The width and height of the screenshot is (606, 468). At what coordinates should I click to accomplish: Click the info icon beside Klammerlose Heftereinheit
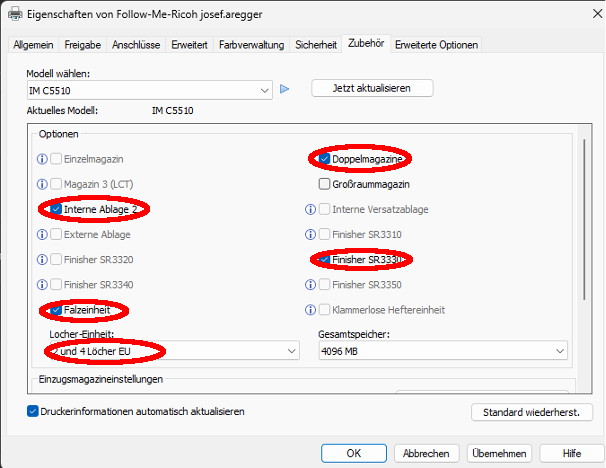click(310, 310)
